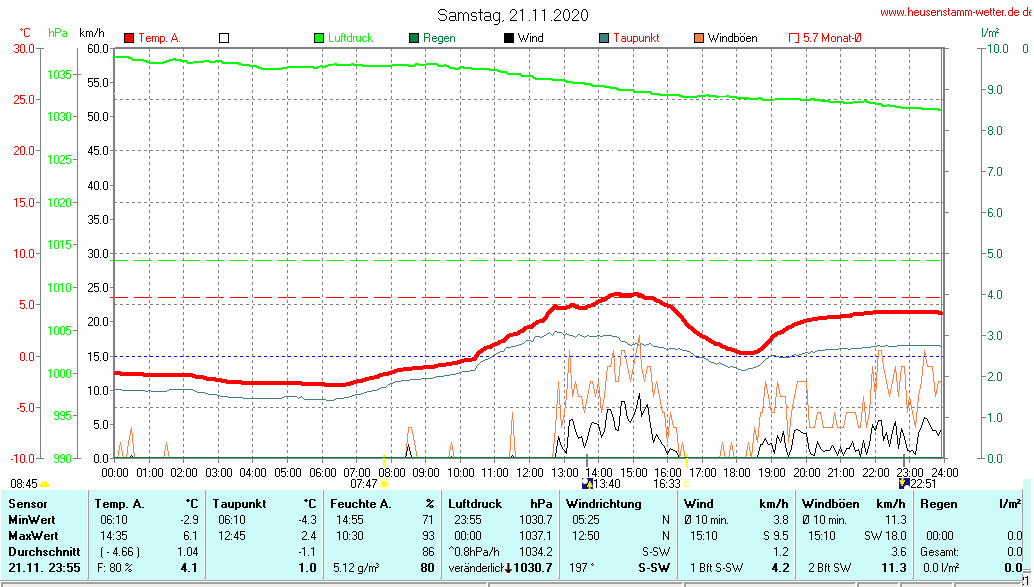Viewport: 1034px width, 587px height.
Task: Toggle the 5.7 Monat-Ø legend box
Action: [795, 38]
